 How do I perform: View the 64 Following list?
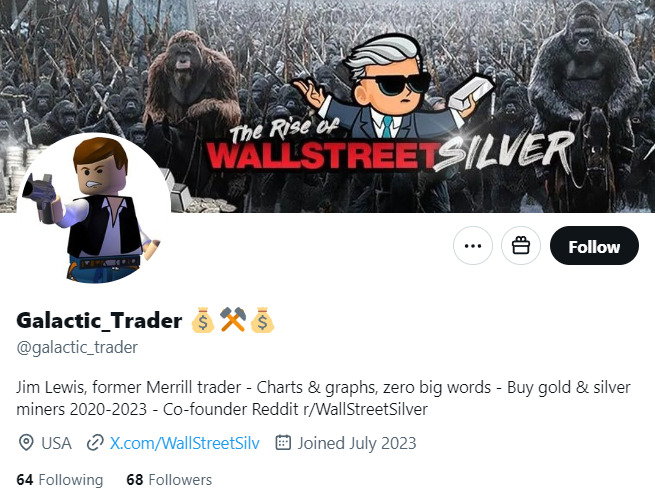pos(59,480)
